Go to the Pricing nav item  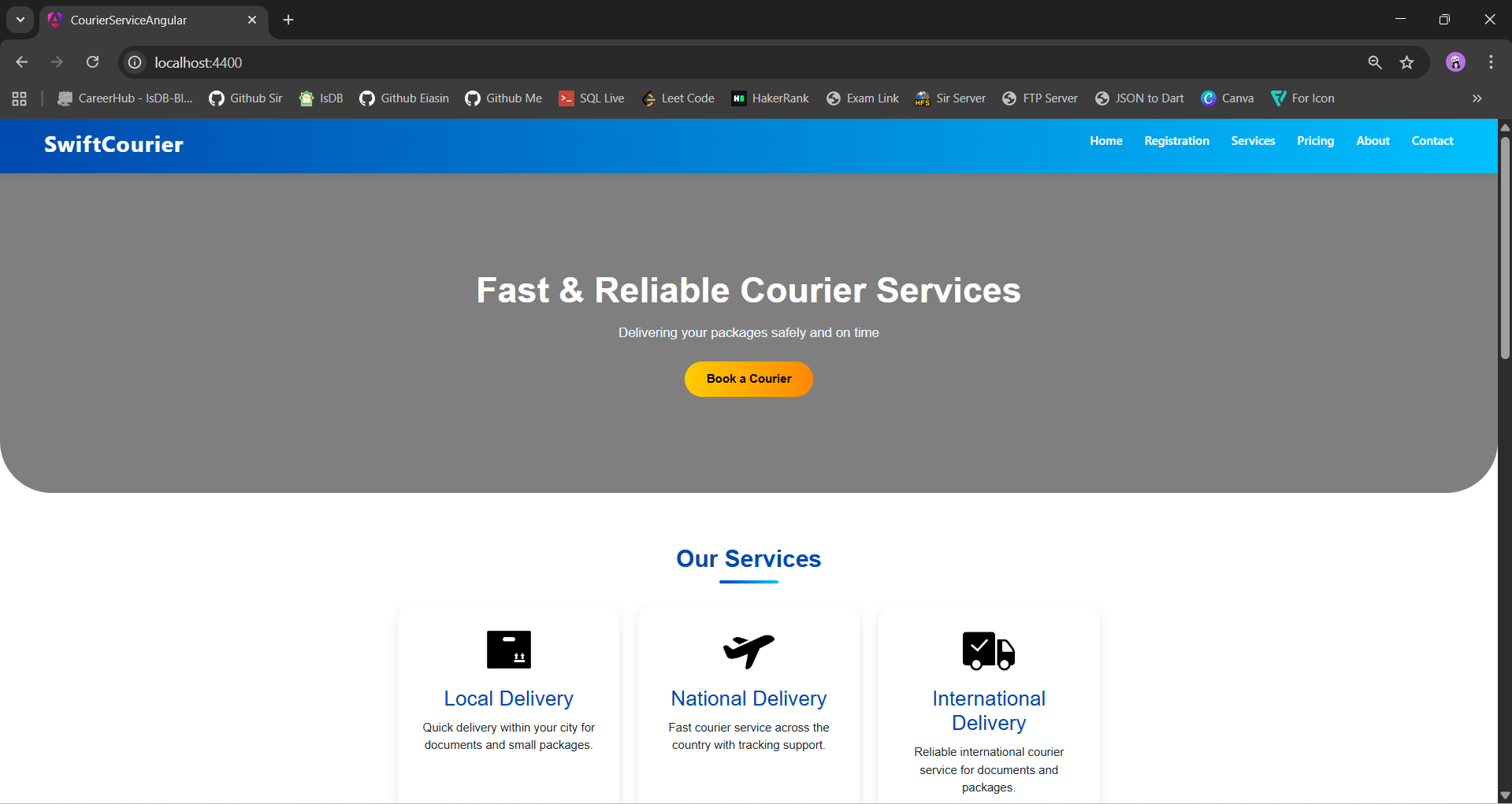pos(1315,141)
